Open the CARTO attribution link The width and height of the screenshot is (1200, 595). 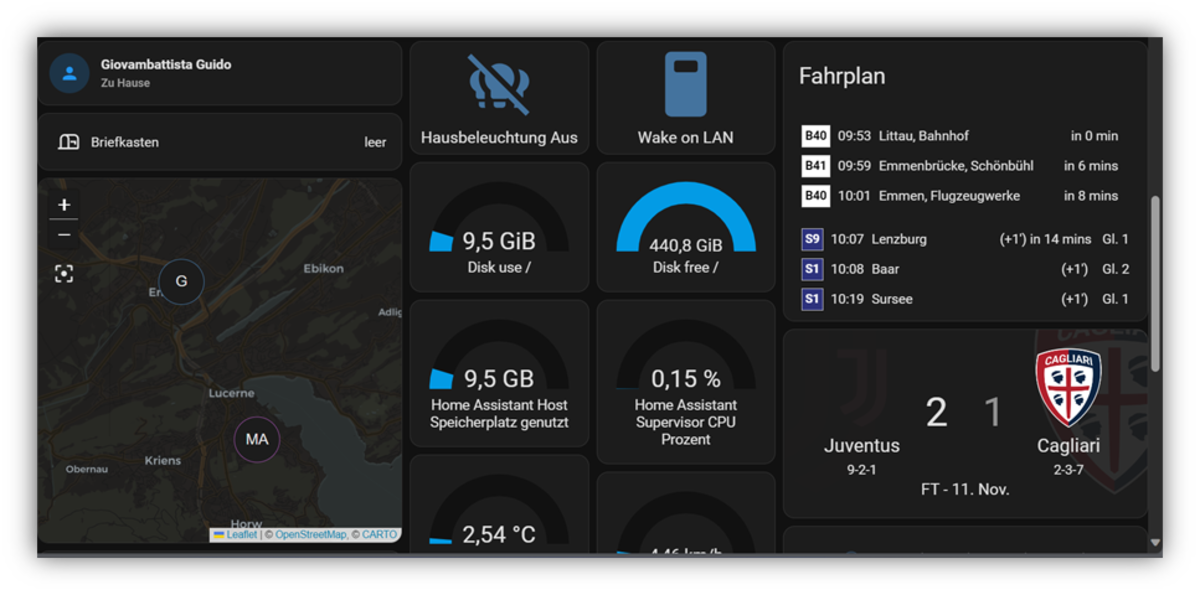tap(379, 535)
